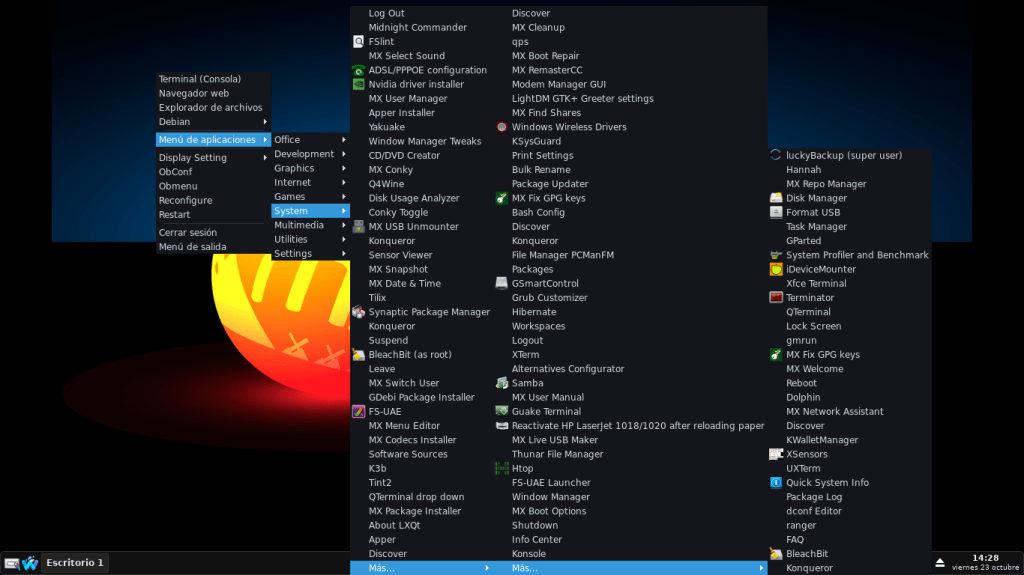The width and height of the screenshot is (1024, 575).
Task: Click the Escritorio 1 taskbar button
Action: [x=75, y=563]
